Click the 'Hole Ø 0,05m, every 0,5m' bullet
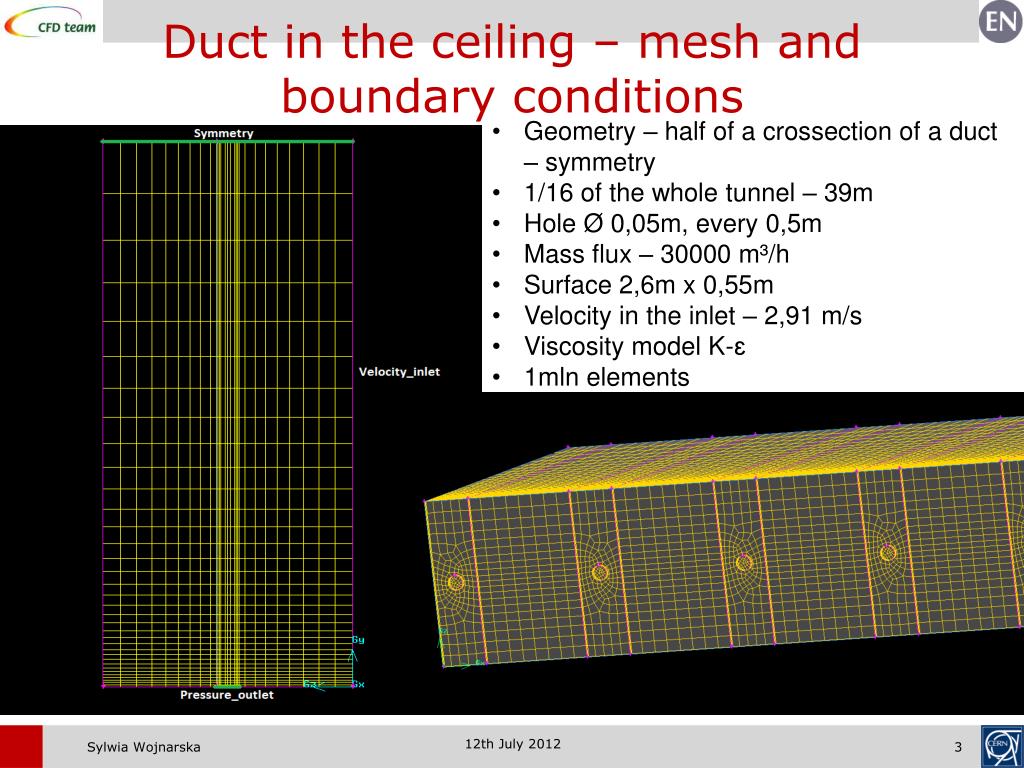 tap(672, 223)
